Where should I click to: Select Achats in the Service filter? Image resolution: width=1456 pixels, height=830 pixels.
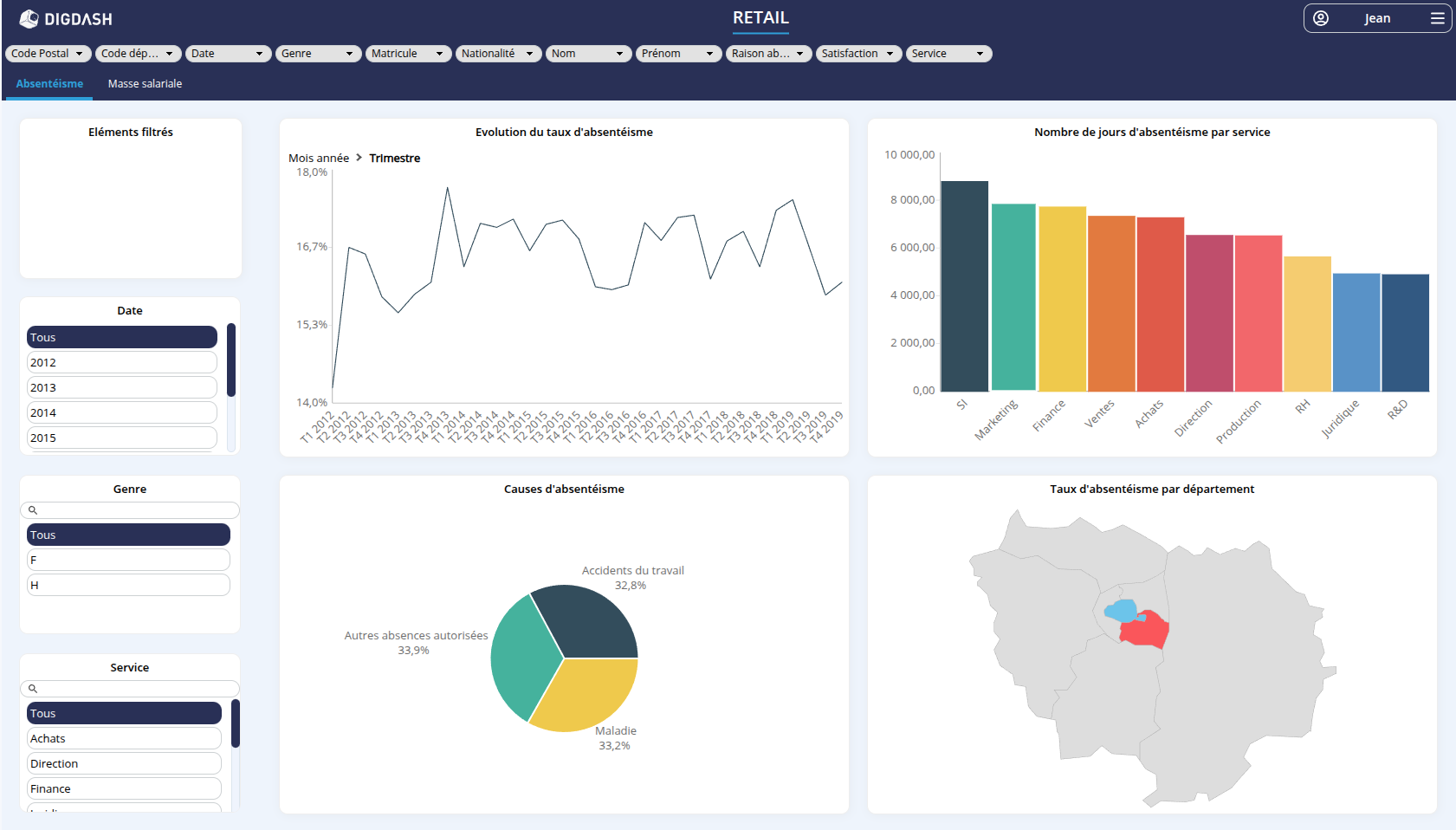(x=123, y=738)
